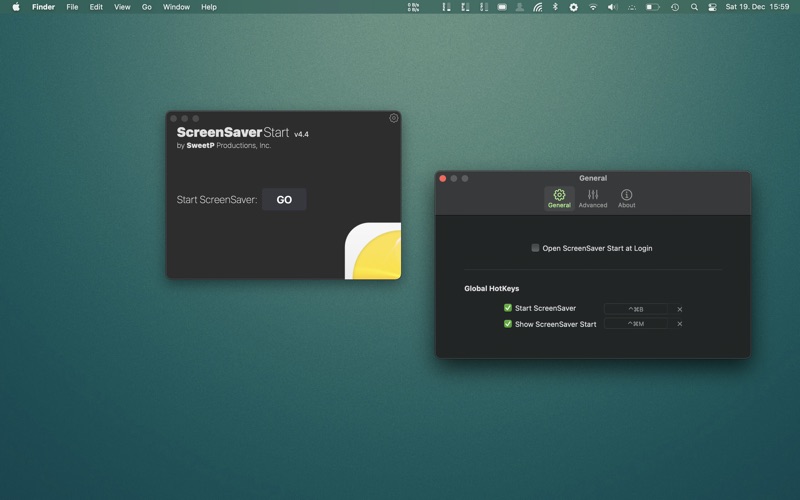
Task: Click the ScreenSaver Start app title text
Action: coord(233,133)
